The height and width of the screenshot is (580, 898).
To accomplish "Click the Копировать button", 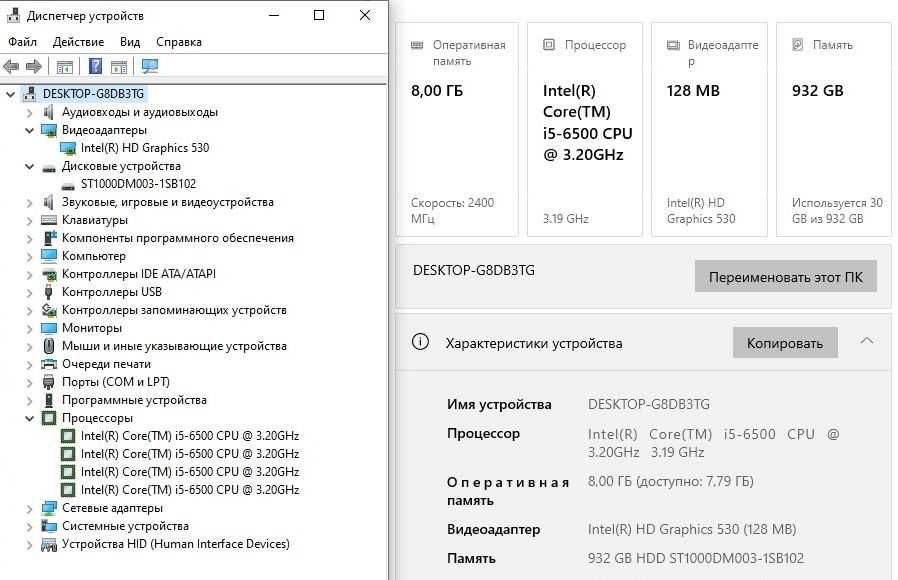I will point(785,342).
